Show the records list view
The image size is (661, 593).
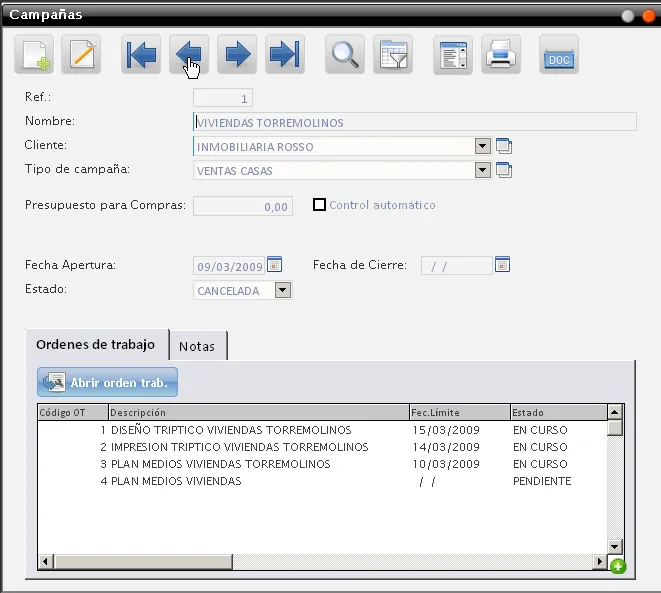453,54
